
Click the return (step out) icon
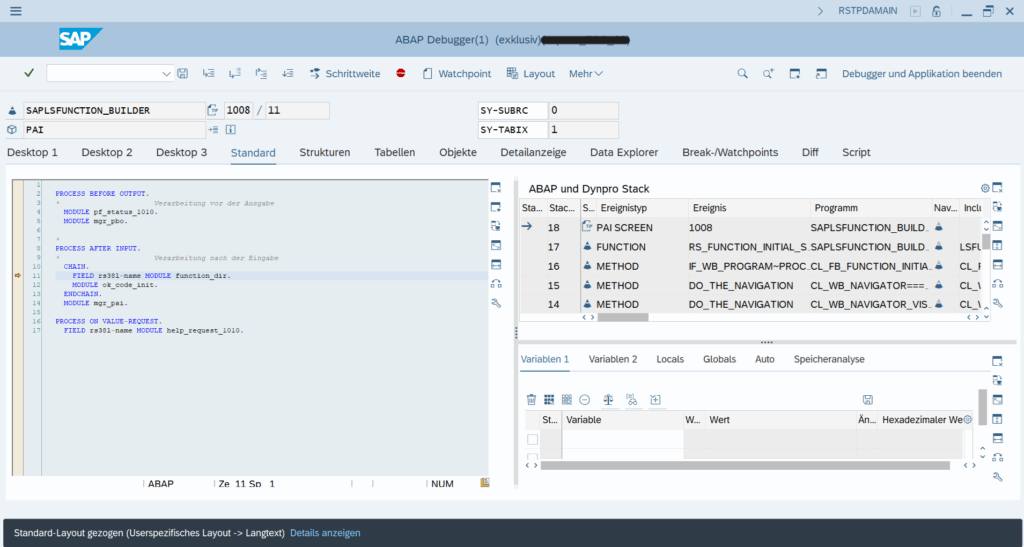coord(261,74)
